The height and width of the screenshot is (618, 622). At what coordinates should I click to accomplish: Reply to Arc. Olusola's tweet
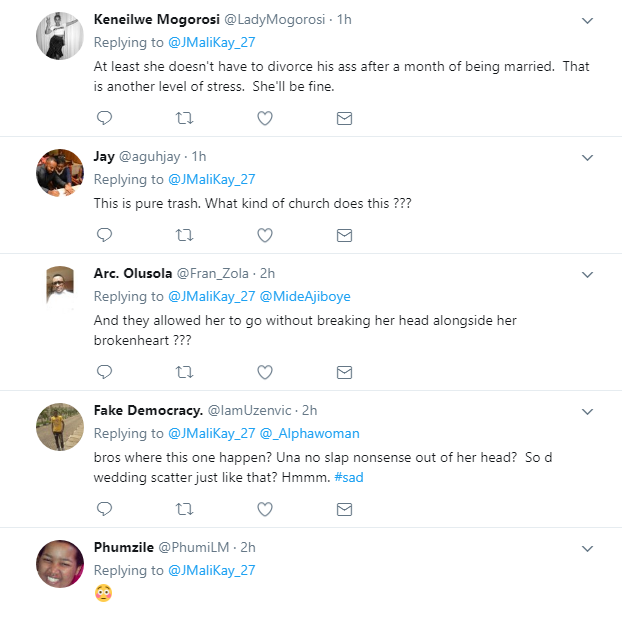pos(104,372)
